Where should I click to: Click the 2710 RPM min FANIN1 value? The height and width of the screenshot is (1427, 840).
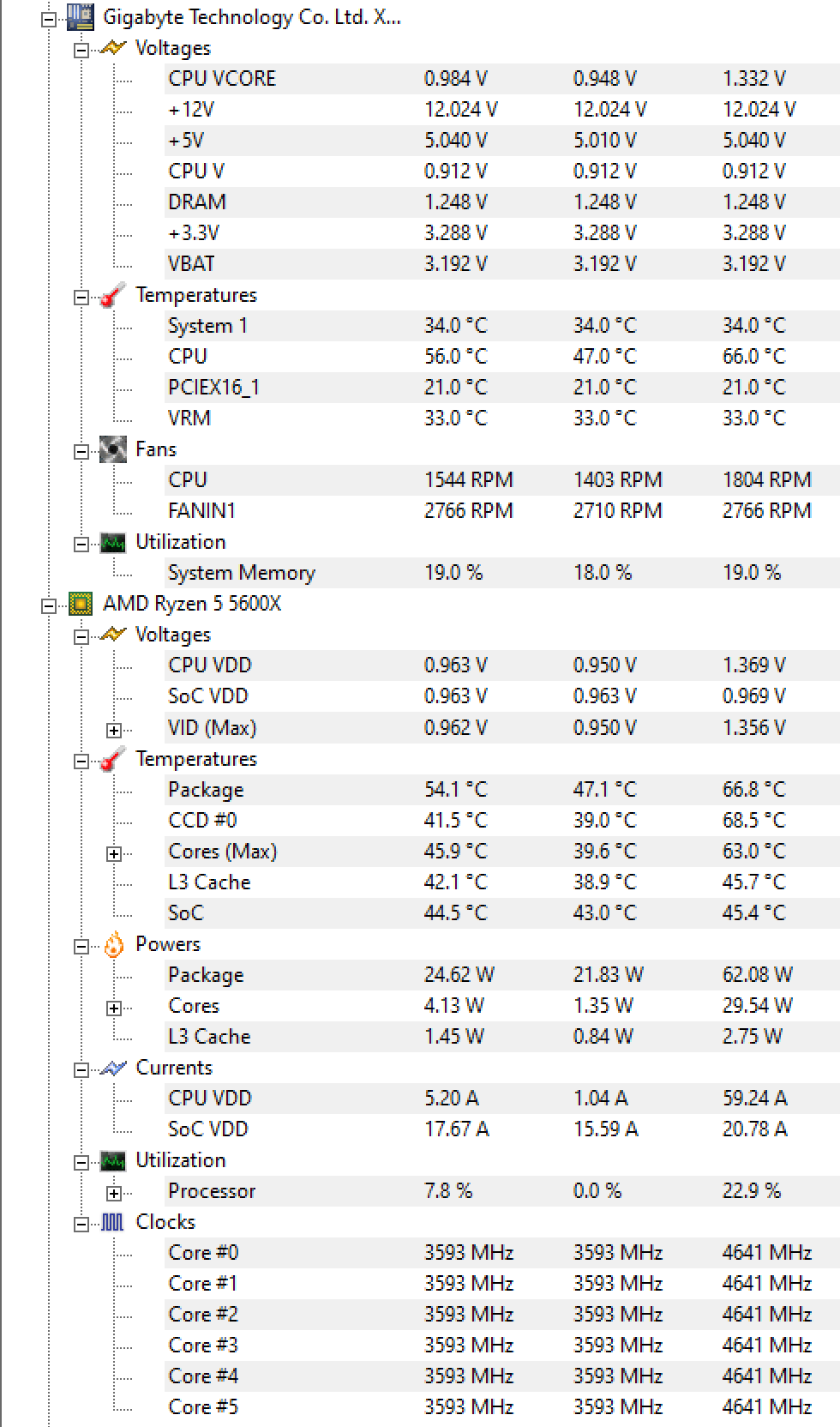tap(617, 511)
